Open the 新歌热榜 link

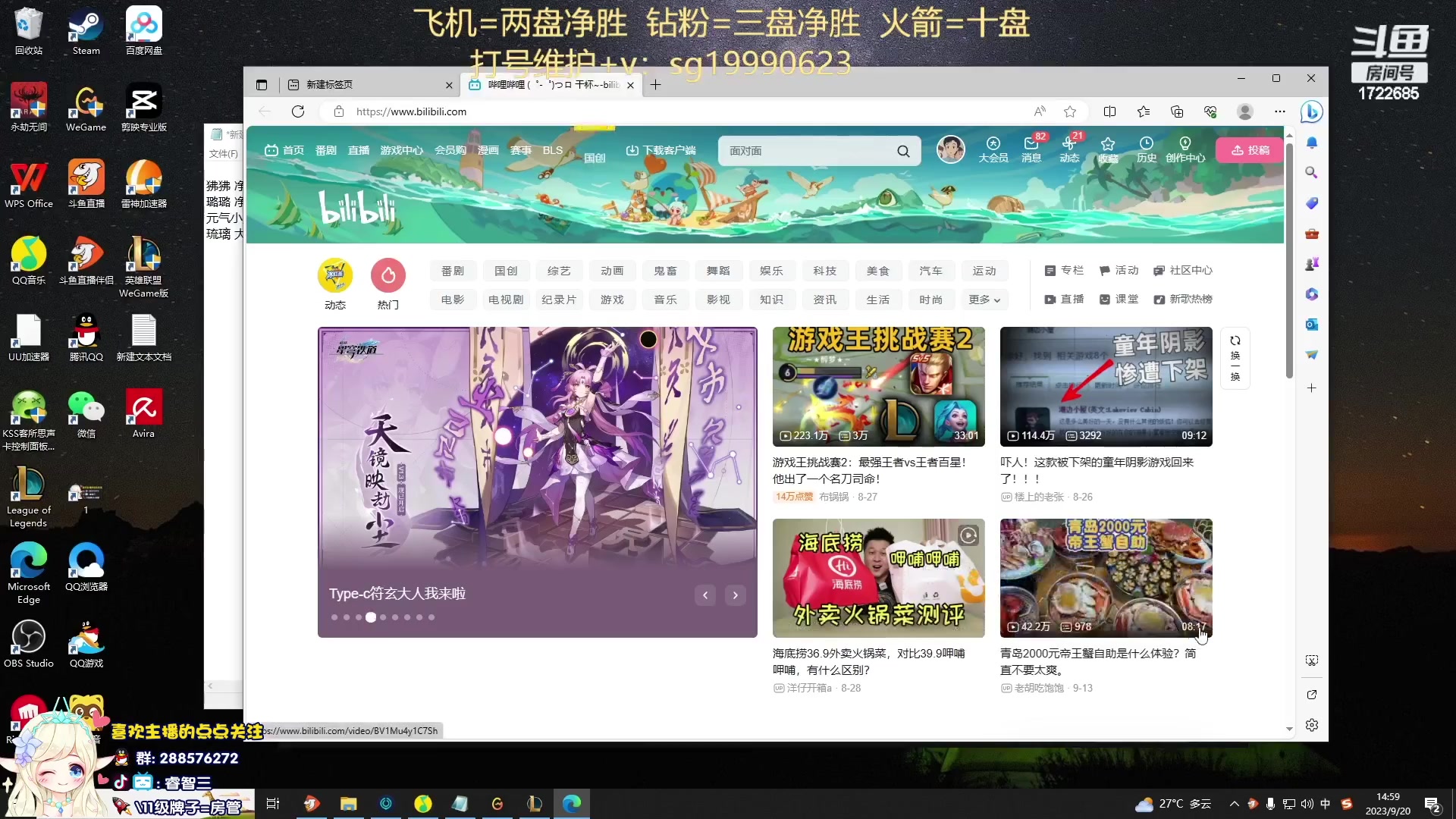(1182, 299)
